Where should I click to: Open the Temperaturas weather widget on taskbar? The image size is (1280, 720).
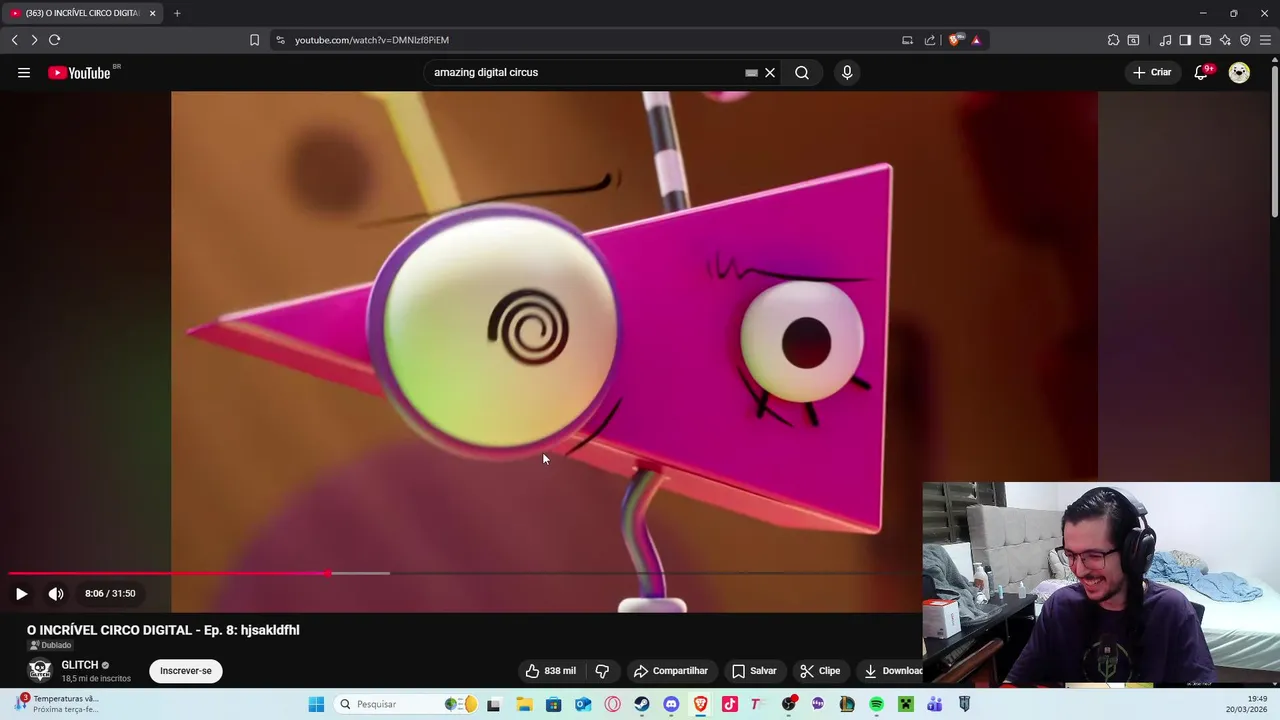point(58,704)
